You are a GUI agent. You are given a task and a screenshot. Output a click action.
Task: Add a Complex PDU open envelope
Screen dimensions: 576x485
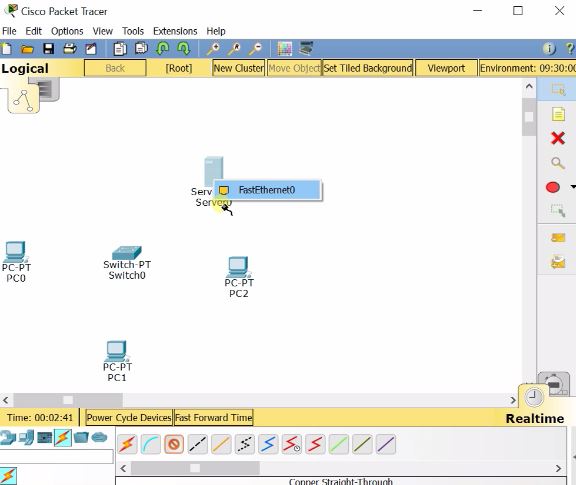(558, 262)
